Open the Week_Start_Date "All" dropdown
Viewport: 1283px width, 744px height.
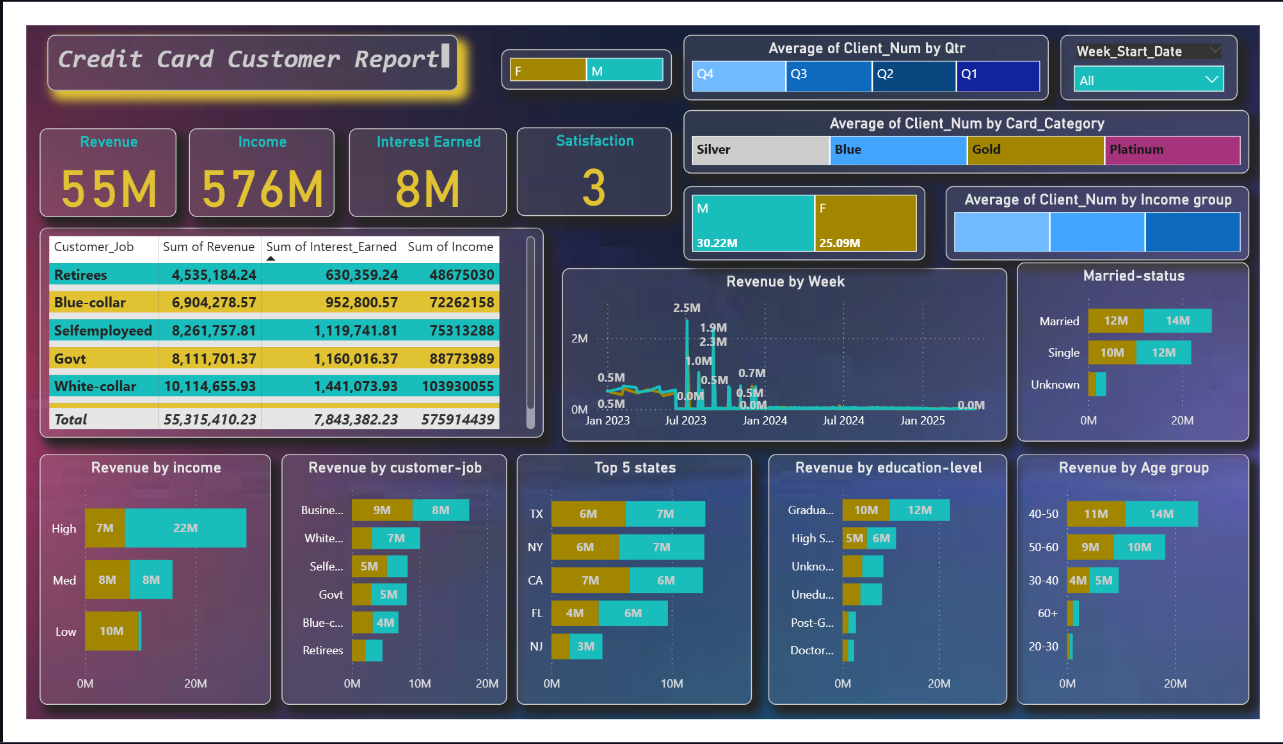(x=1149, y=80)
